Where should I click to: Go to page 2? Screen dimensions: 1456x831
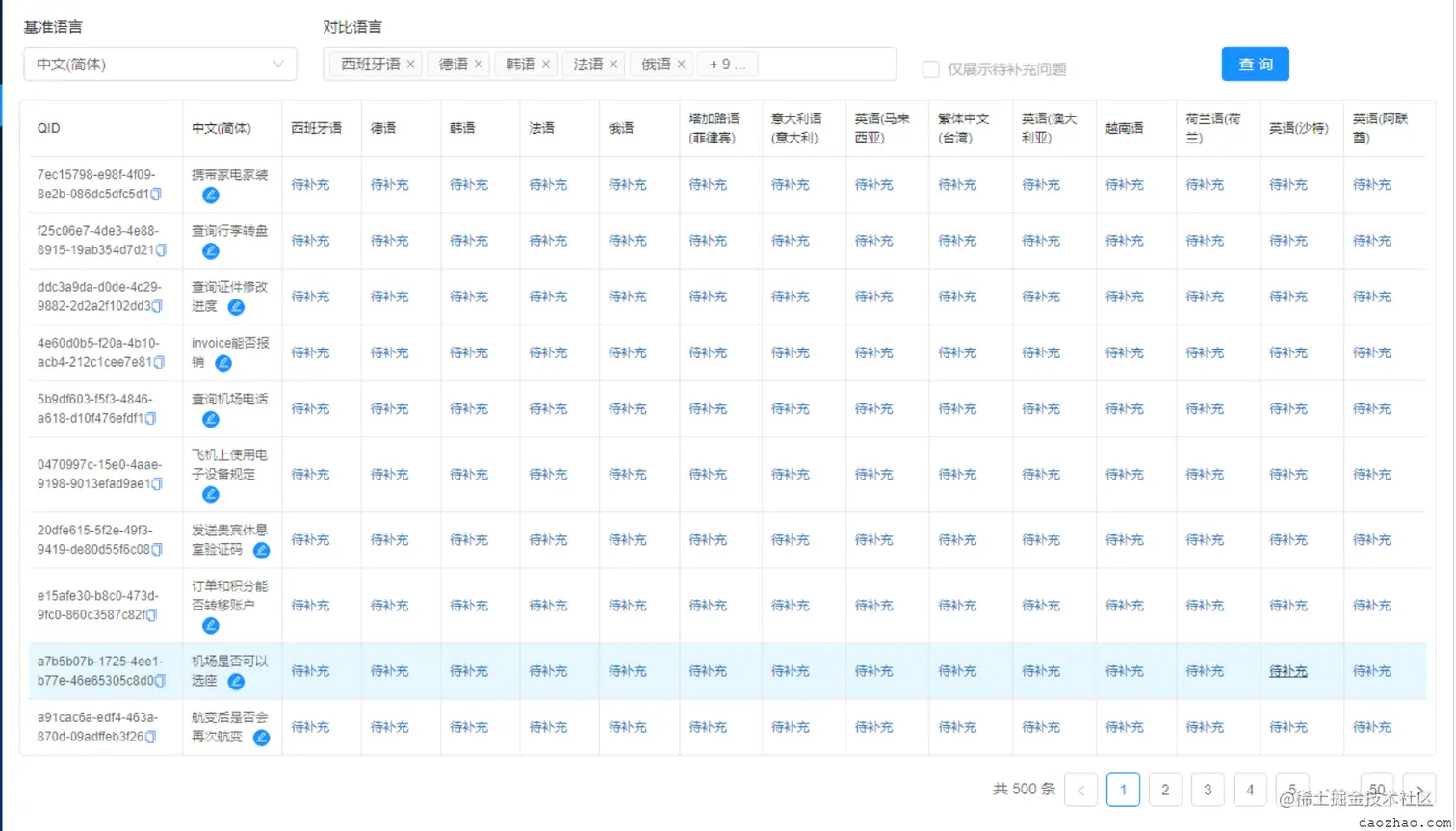coord(1165,790)
